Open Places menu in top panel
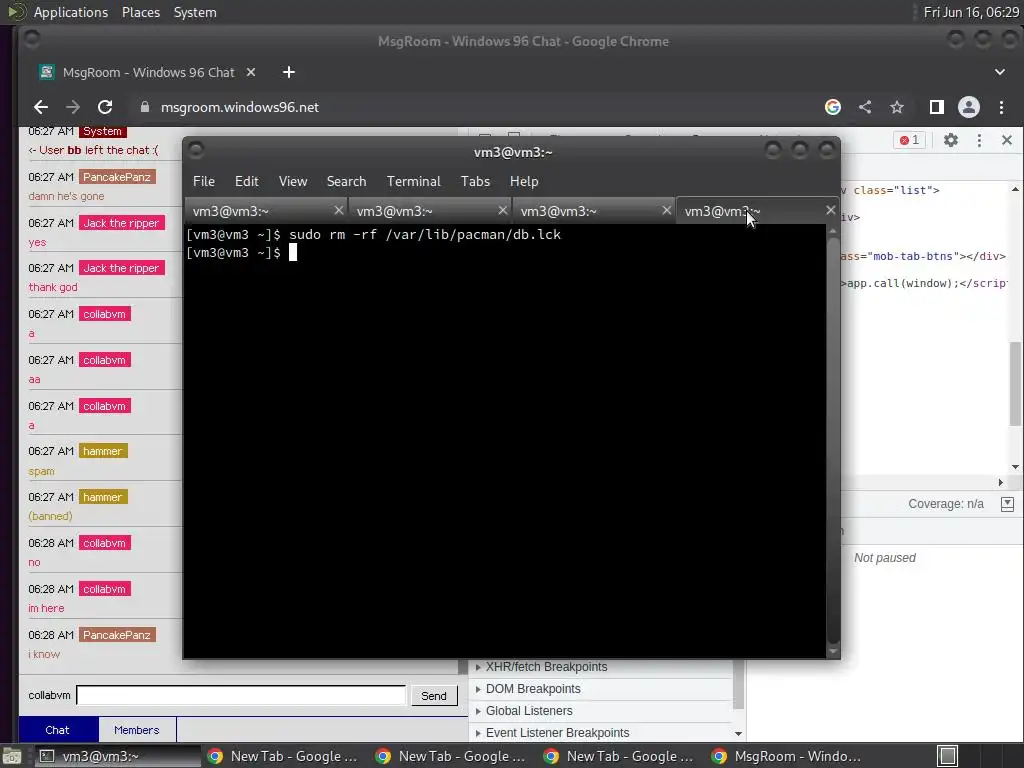 click(x=141, y=12)
